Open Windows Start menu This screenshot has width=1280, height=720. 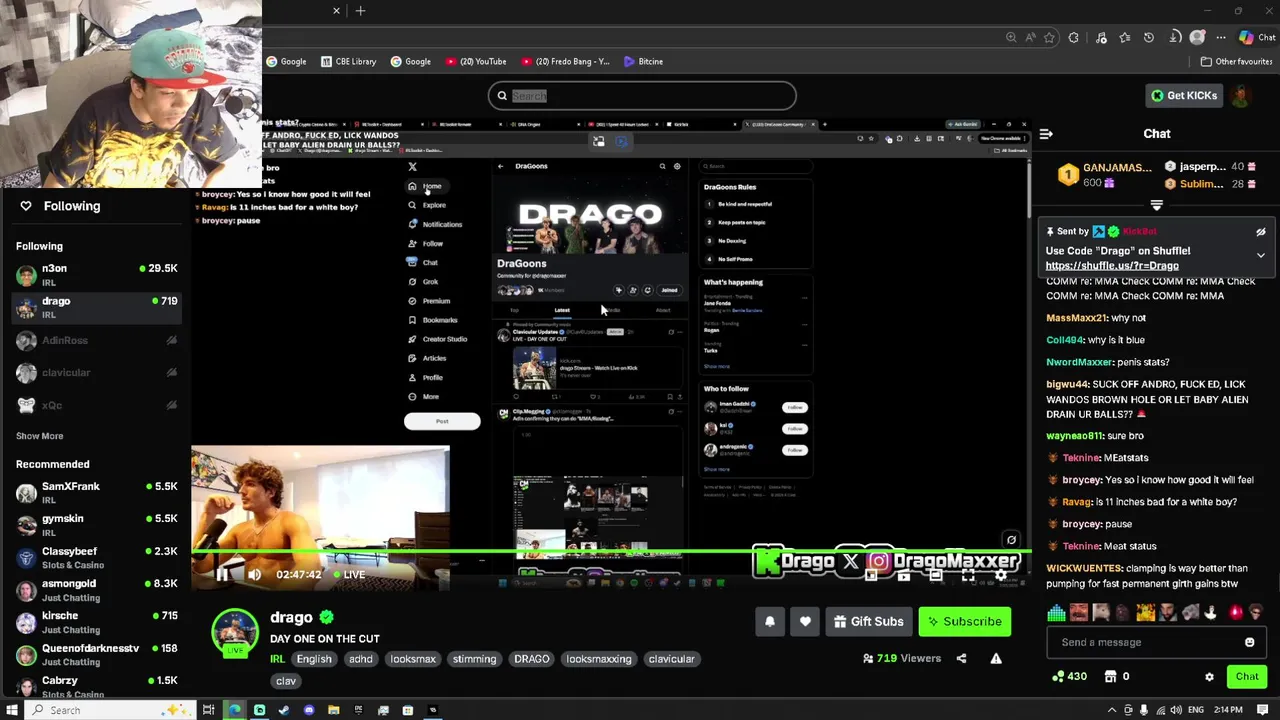click(x=12, y=710)
